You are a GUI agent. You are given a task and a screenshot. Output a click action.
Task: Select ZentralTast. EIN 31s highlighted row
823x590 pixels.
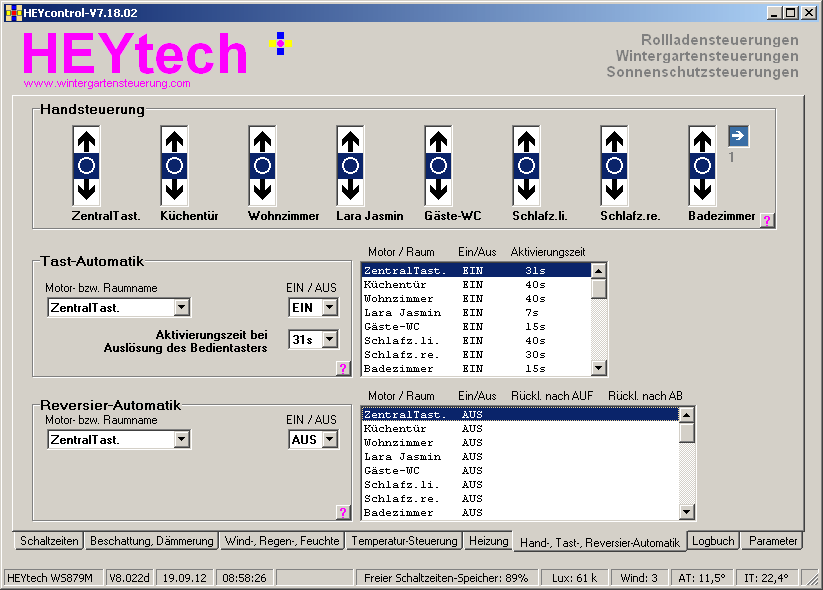(476, 270)
